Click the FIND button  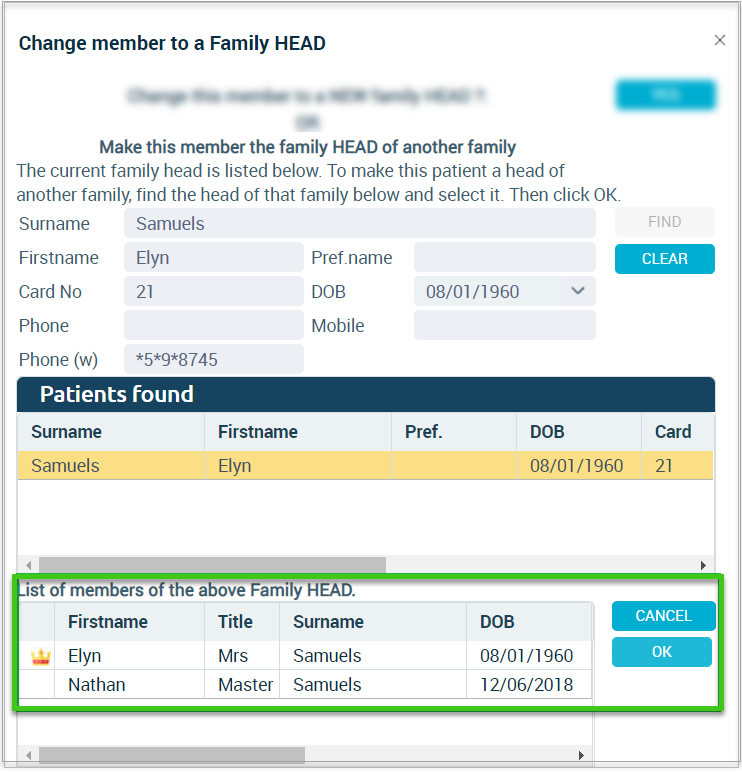[x=664, y=222]
